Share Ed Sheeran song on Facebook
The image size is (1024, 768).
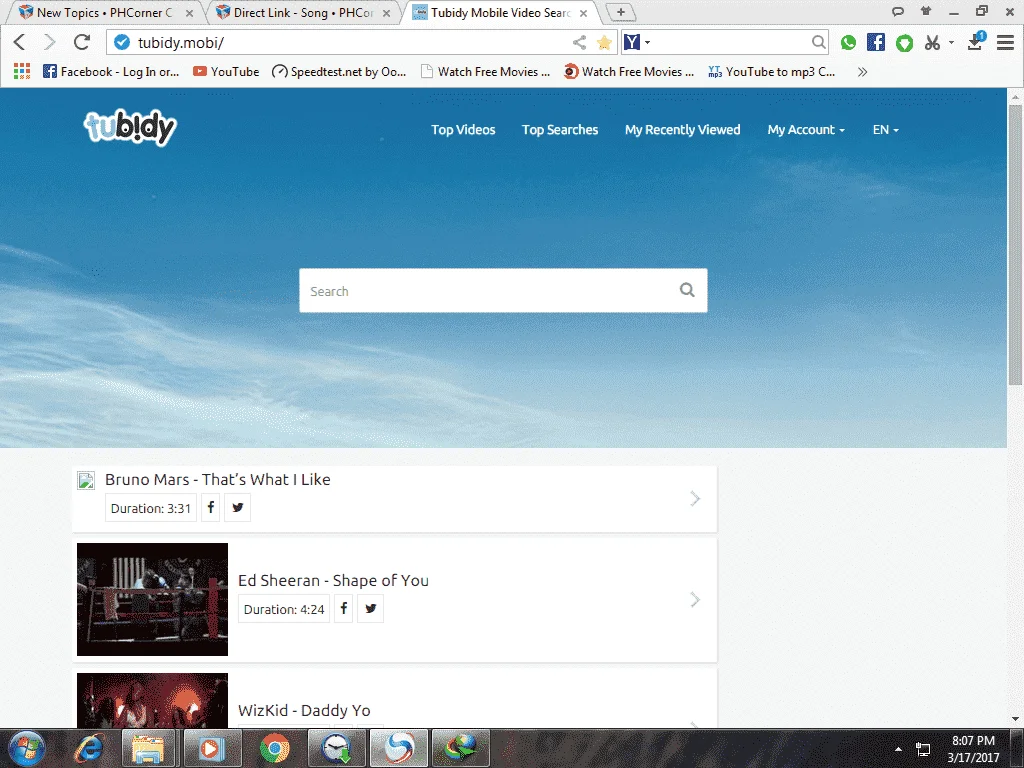(344, 609)
